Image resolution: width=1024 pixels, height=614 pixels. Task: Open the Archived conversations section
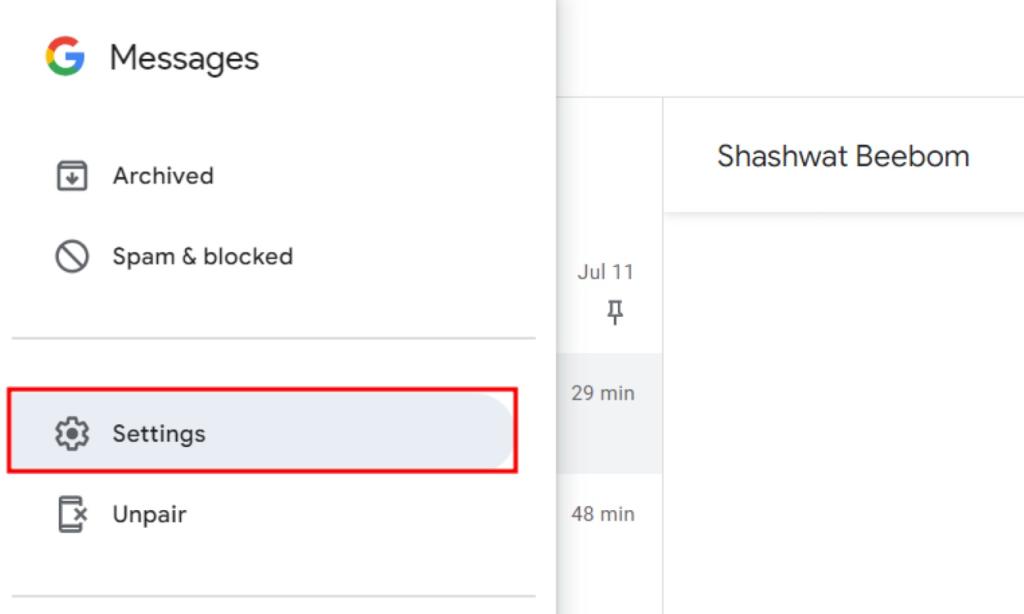point(162,175)
